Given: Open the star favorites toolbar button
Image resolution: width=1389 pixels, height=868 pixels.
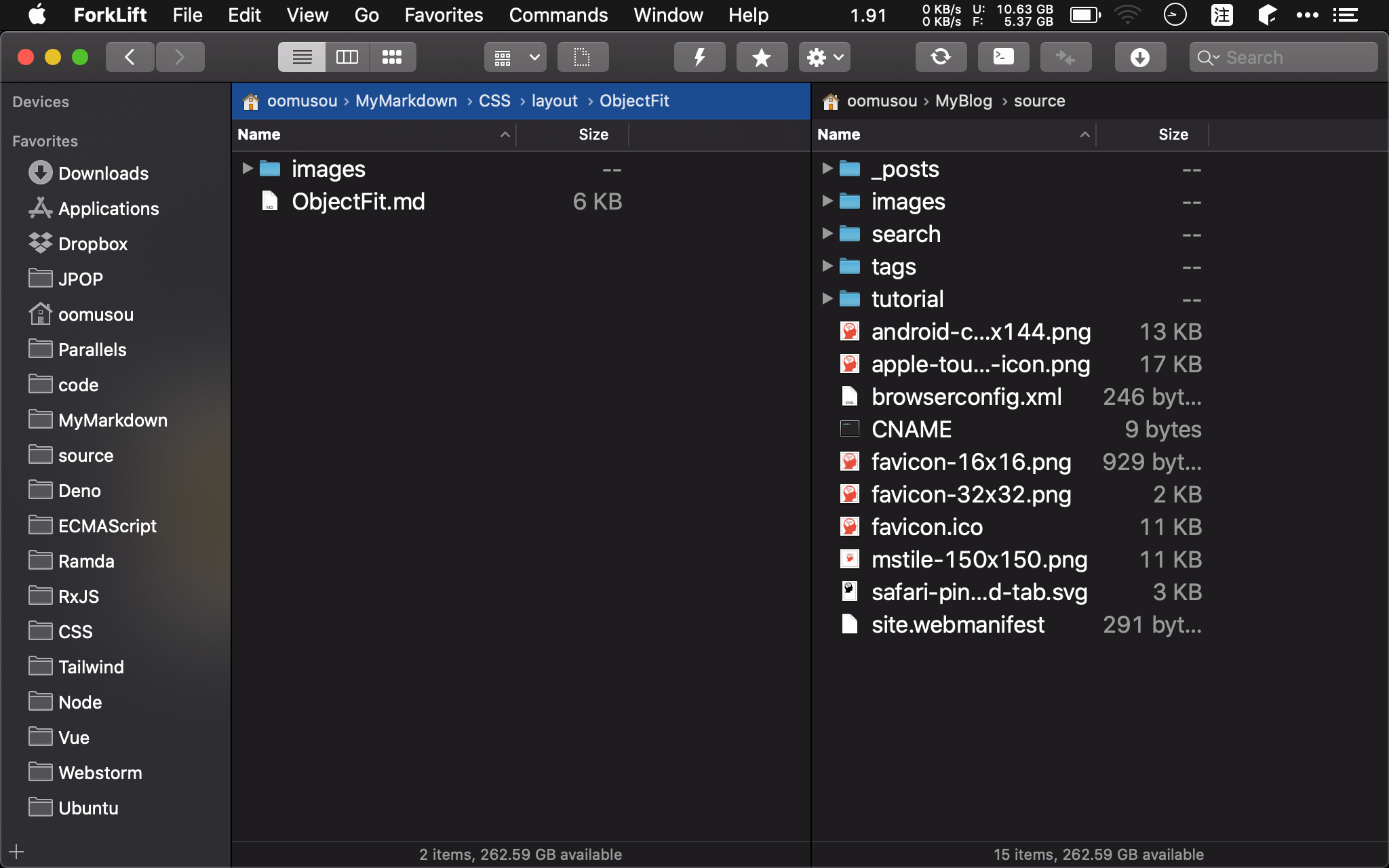Looking at the screenshot, I should 762,57.
